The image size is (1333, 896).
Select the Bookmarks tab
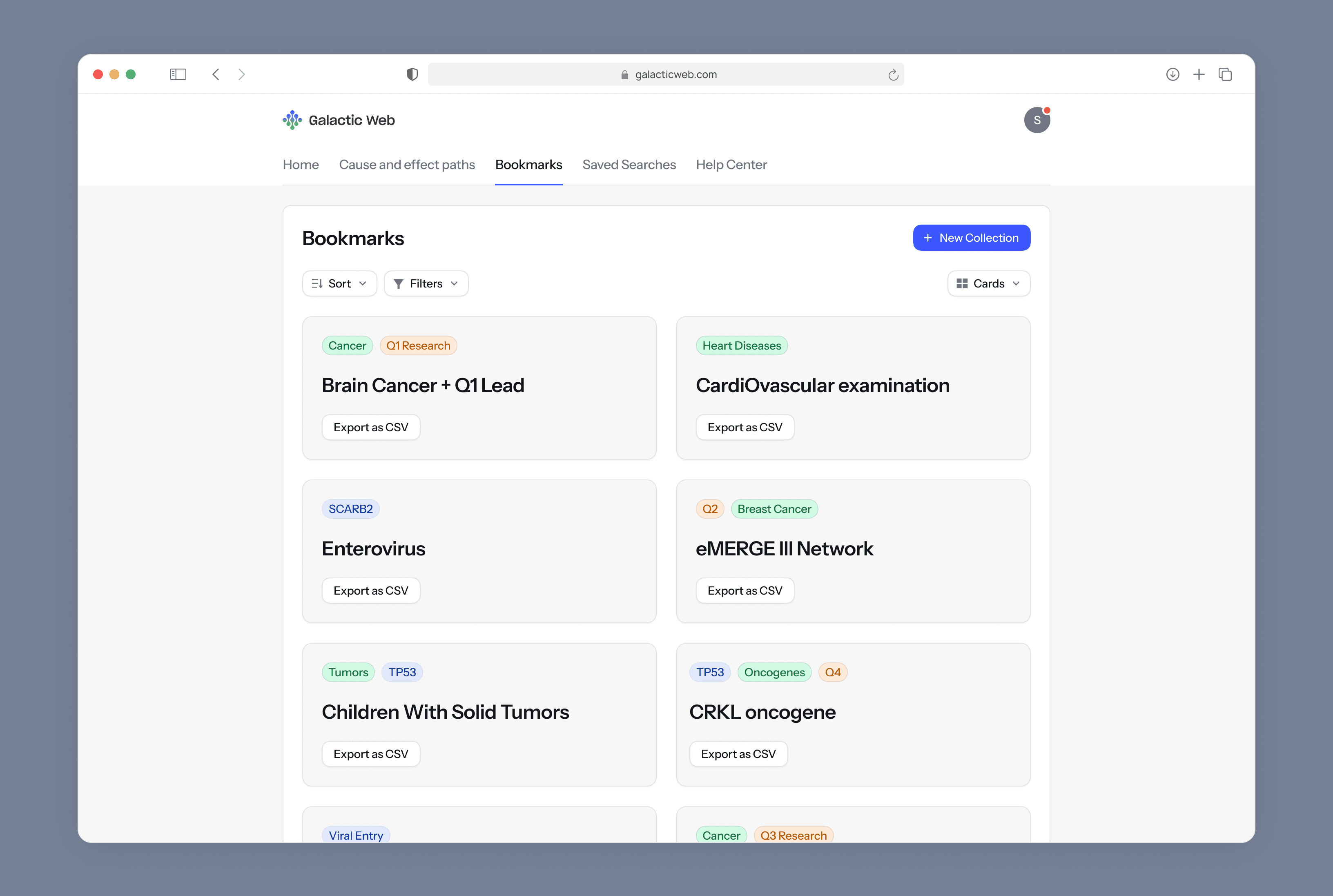click(528, 165)
